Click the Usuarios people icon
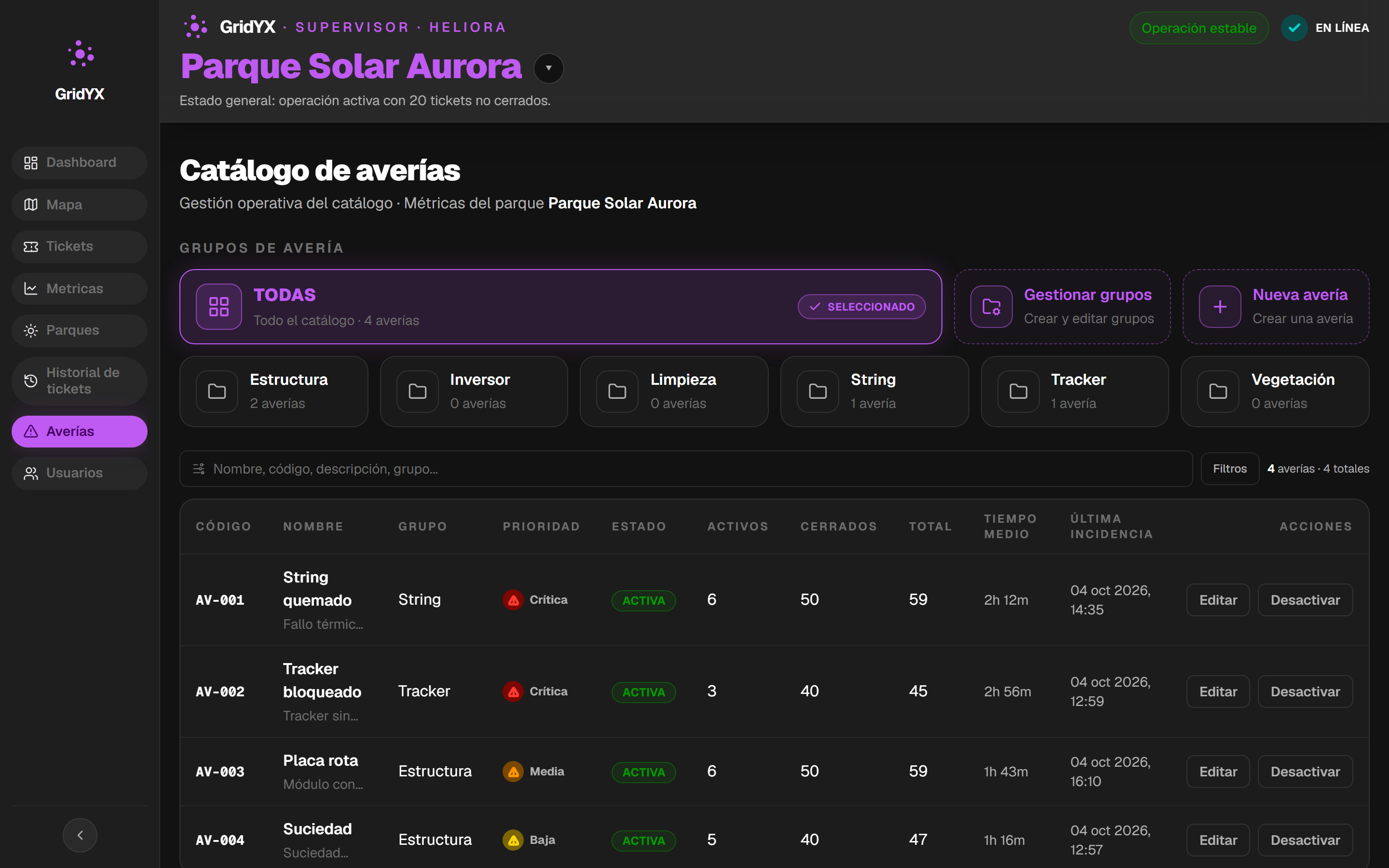 click(x=30, y=473)
